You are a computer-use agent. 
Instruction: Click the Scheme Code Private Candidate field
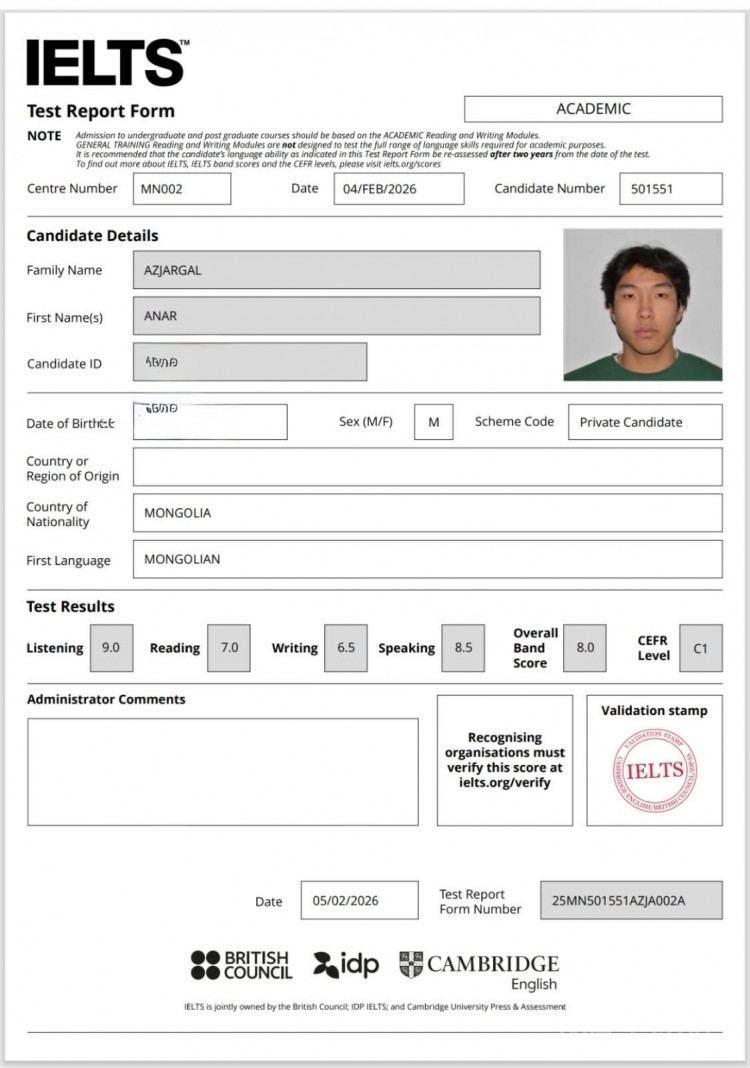[644, 422]
